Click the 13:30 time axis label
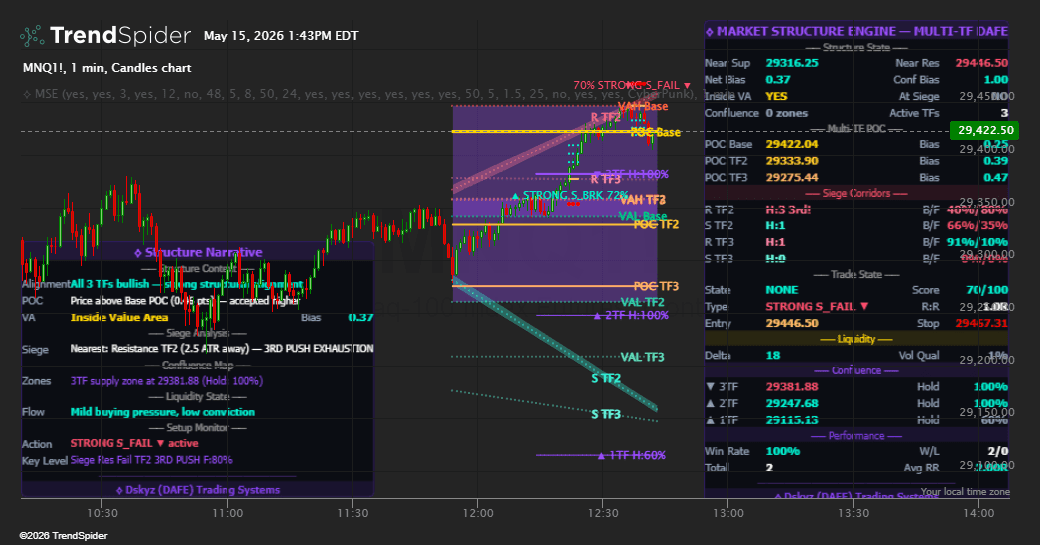Screen dimensions: 1040x545 click(854, 513)
